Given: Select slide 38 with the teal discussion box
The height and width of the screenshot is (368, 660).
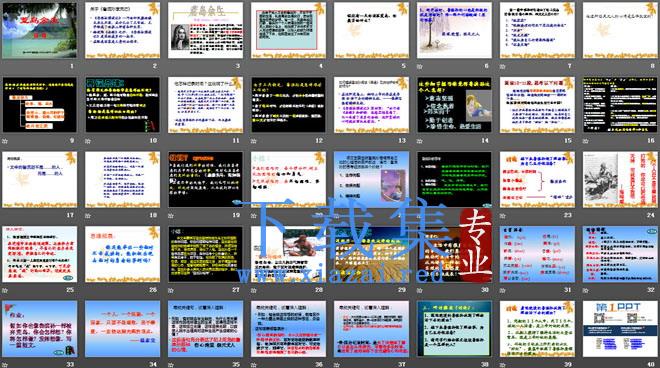Looking at the screenshot, I should coord(454,328).
